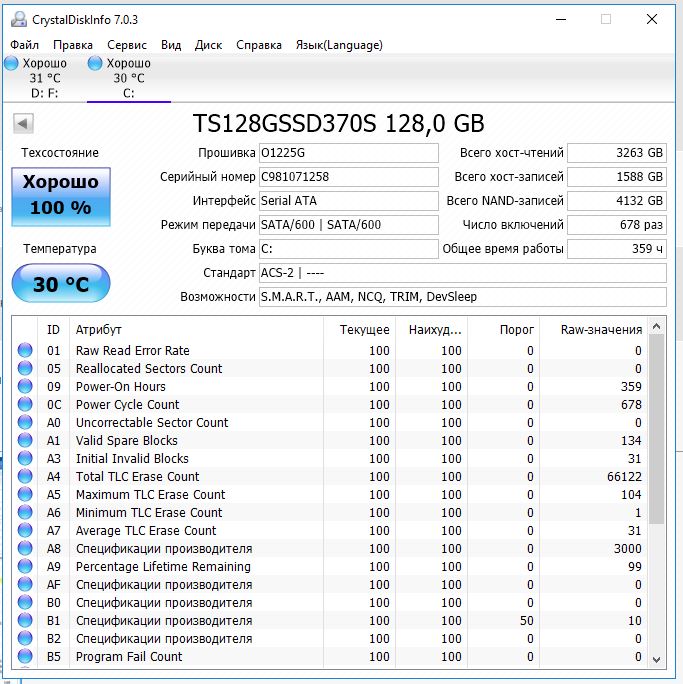Open the Файл menu
Screen dimensions: 683x684
[24, 45]
